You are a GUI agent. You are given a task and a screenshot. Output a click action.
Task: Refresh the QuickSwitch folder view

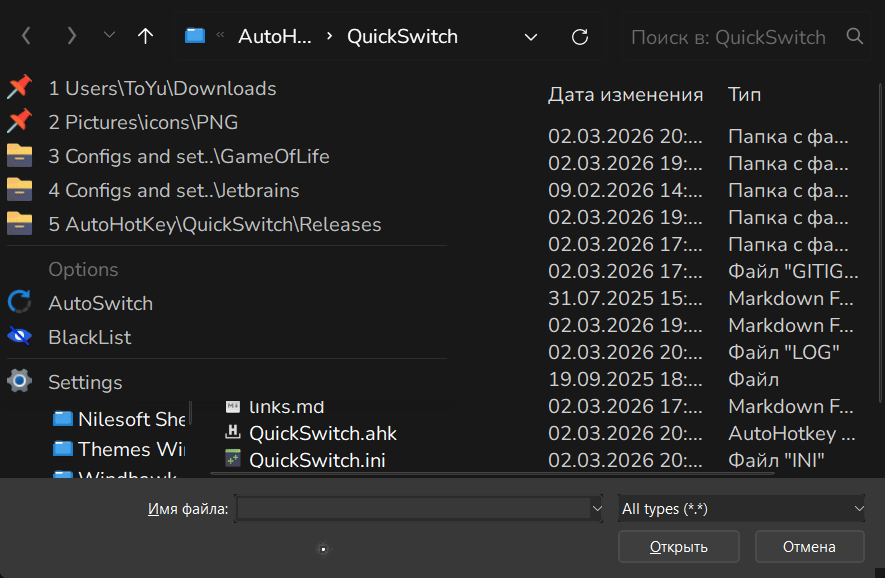click(580, 37)
